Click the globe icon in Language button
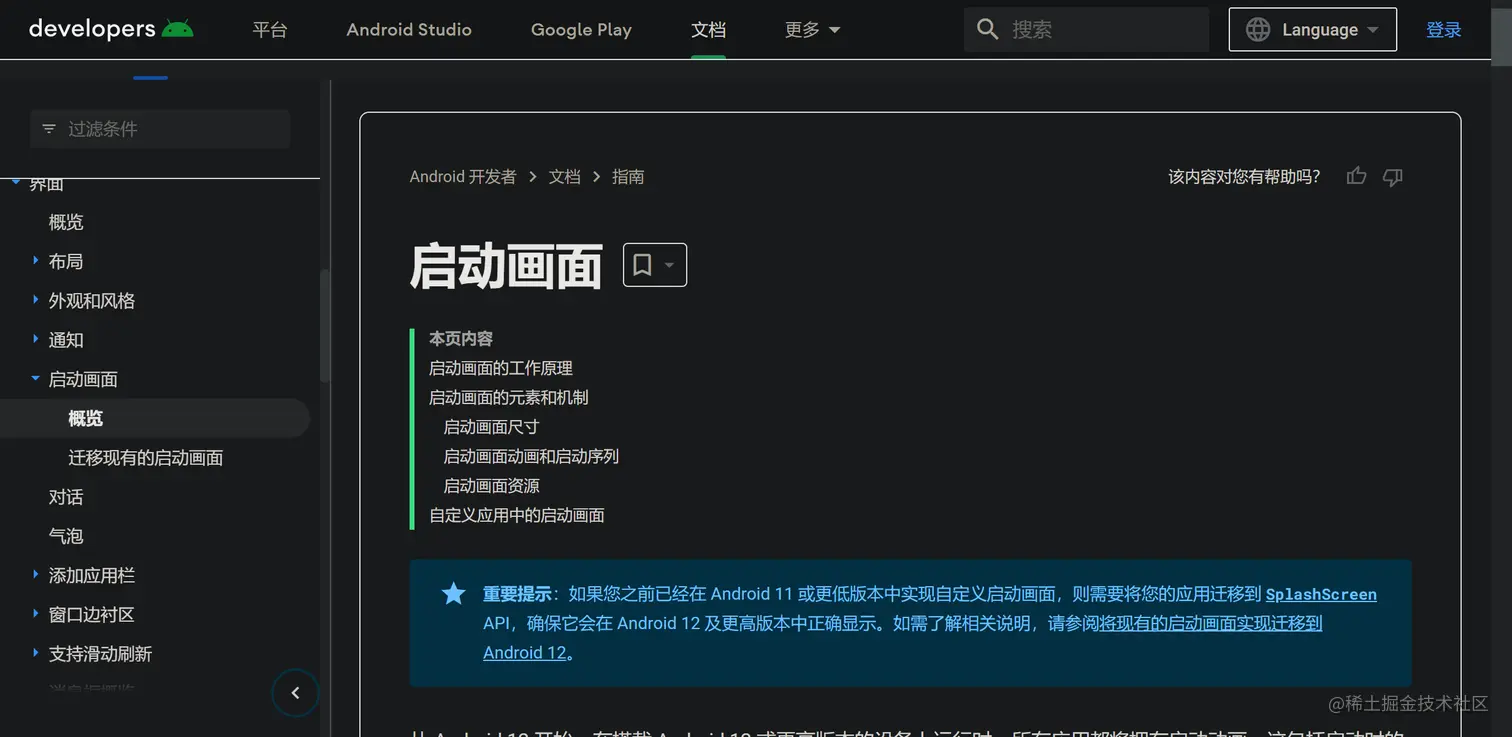1512x737 pixels. click(x=1258, y=30)
